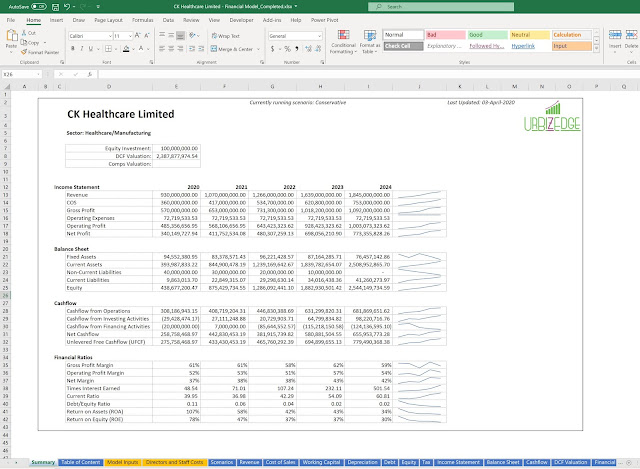Click Increase Decimal icon
Screen dimensions: 640x469
pos(308,49)
